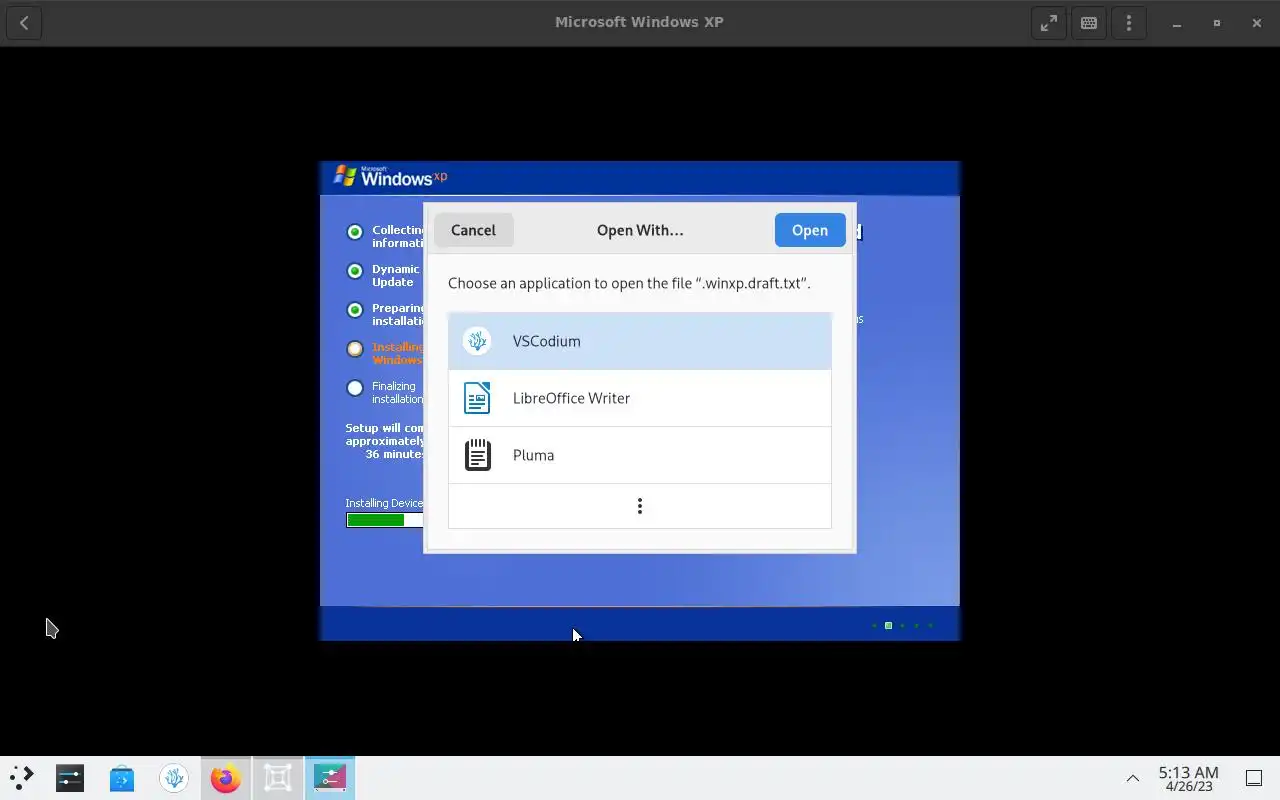The width and height of the screenshot is (1280, 800).
Task: Select LibreOffice Writer in the application list
Action: coord(640,398)
